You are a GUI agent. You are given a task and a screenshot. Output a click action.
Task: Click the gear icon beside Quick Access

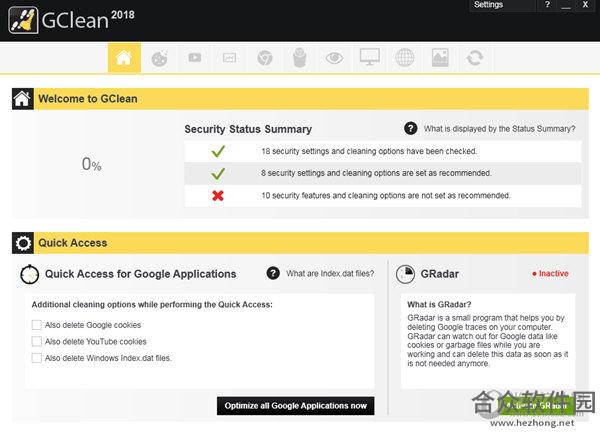coord(23,243)
